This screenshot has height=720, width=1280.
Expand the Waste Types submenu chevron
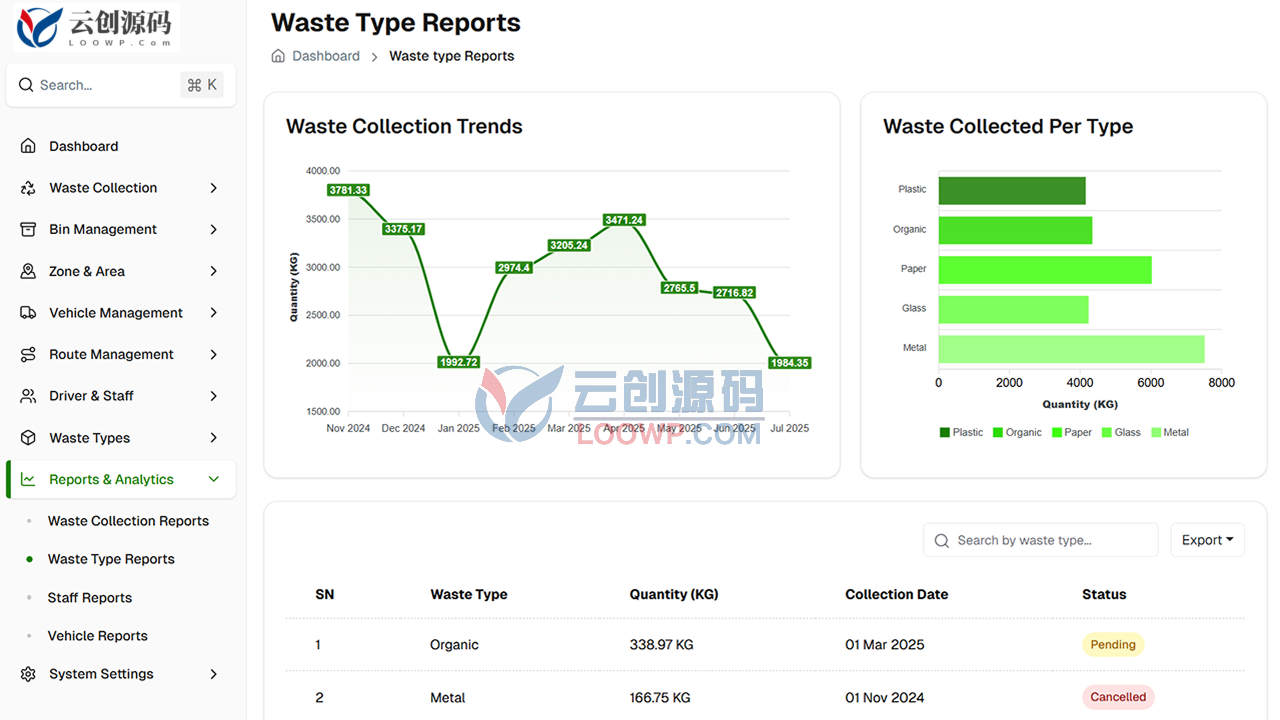coord(213,438)
